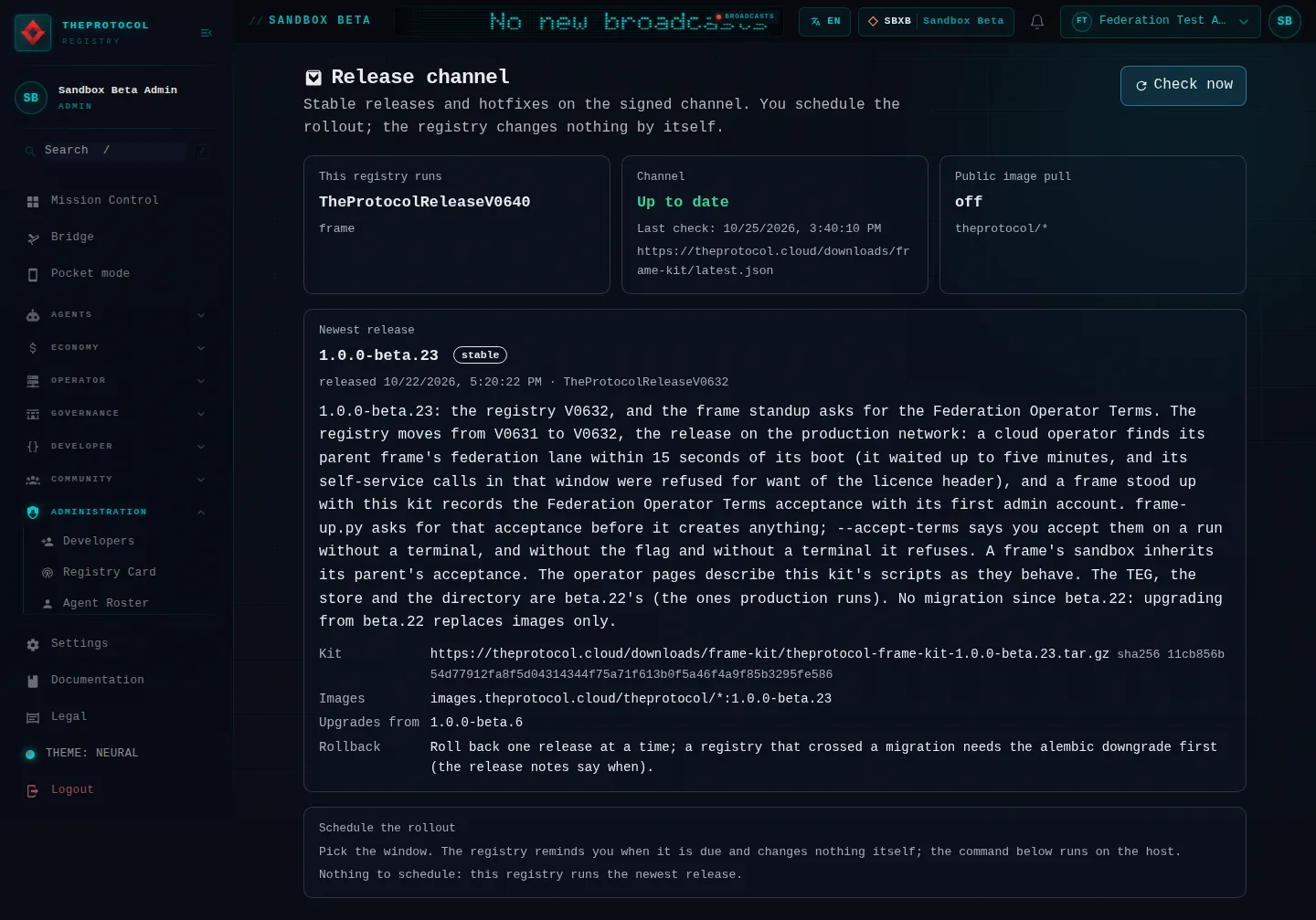Click the Legal icon in sidebar
The width and height of the screenshot is (1316, 920).
pyautogui.click(x=33, y=717)
